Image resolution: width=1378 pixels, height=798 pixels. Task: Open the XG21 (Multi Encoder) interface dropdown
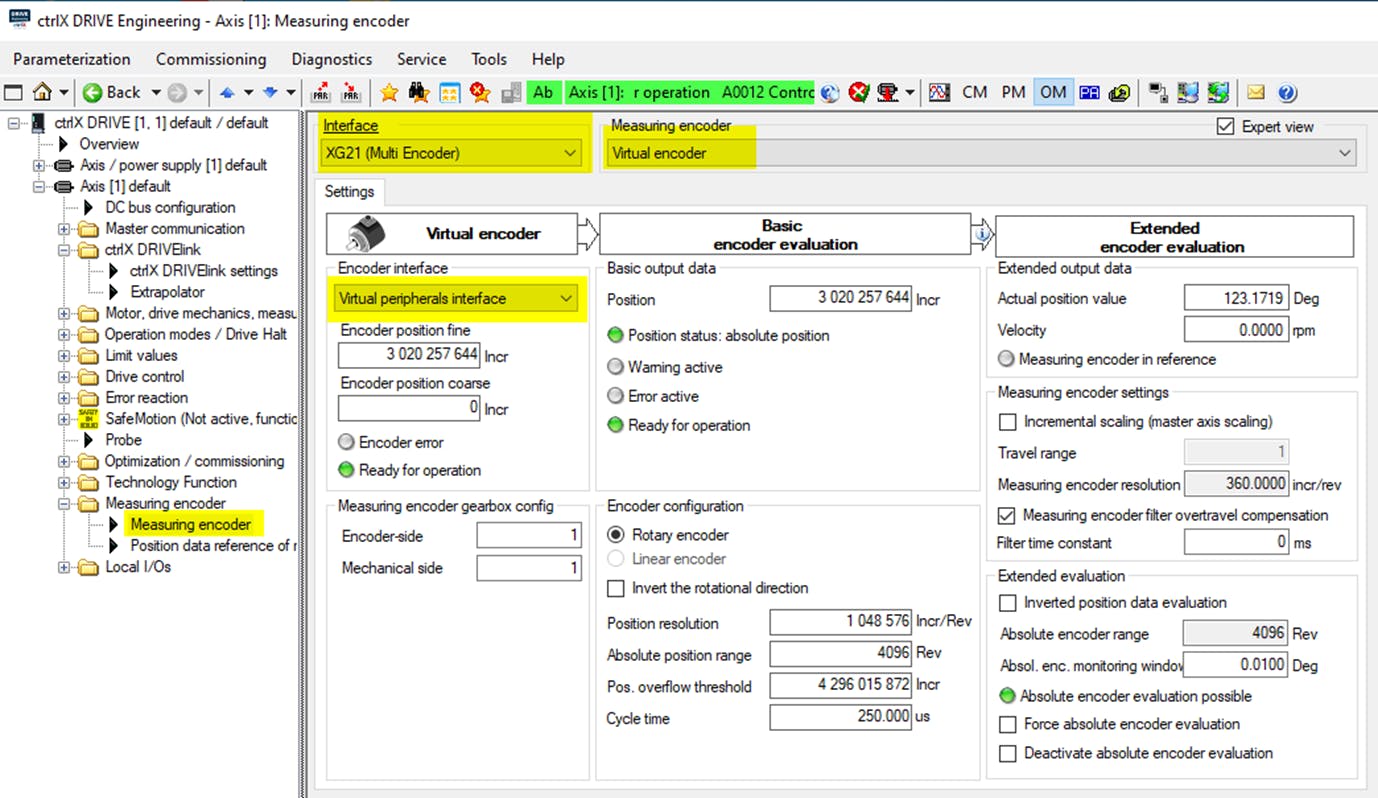coord(451,153)
